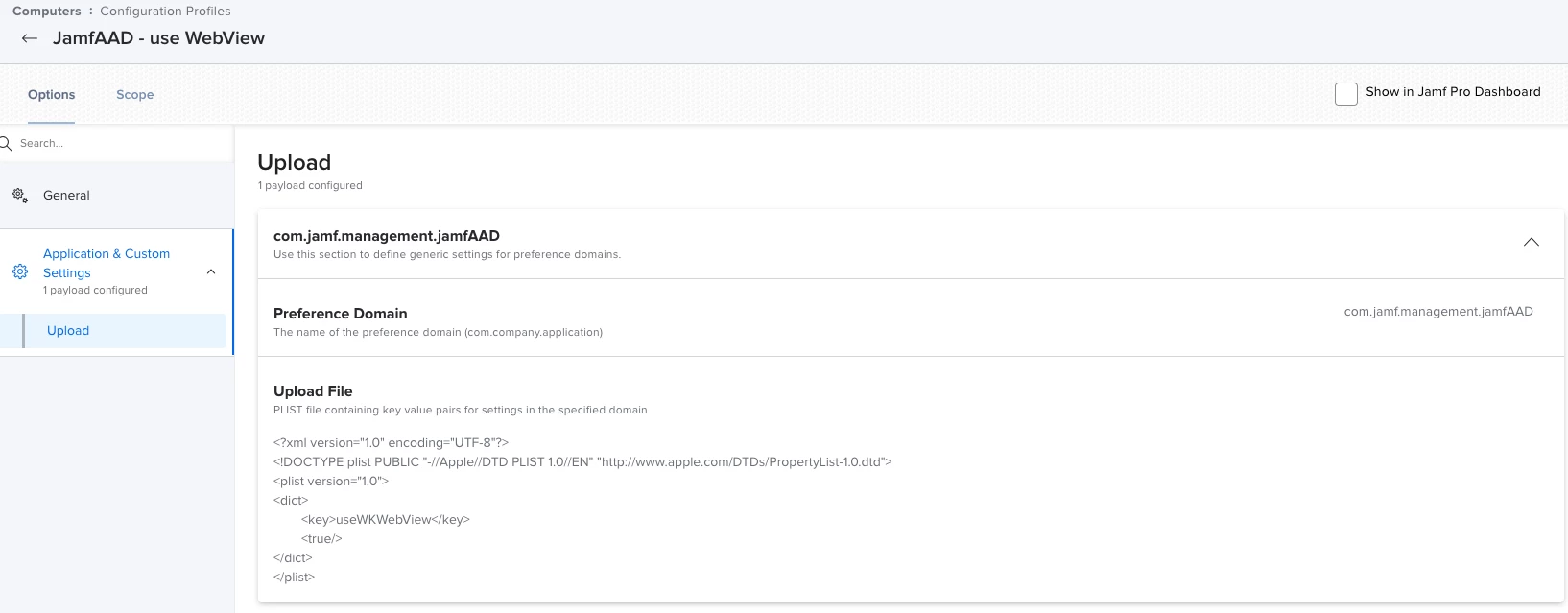Click the Upload File label
1568x613 pixels.
pos(313,391)
